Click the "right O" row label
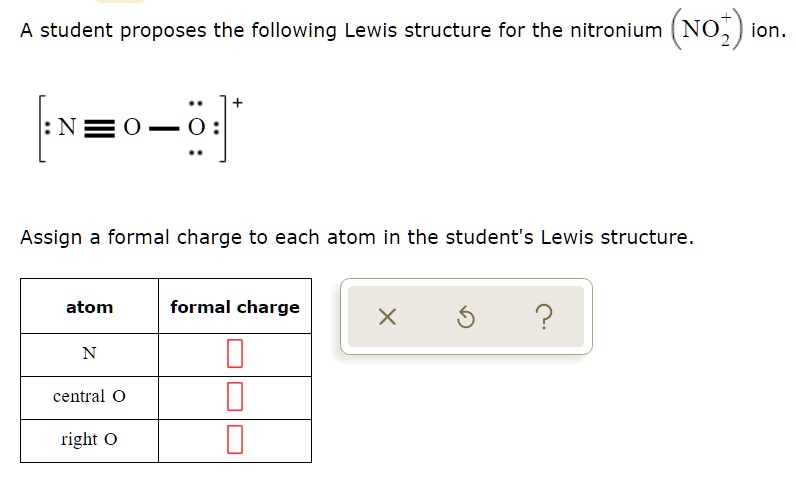 (89, 439)
